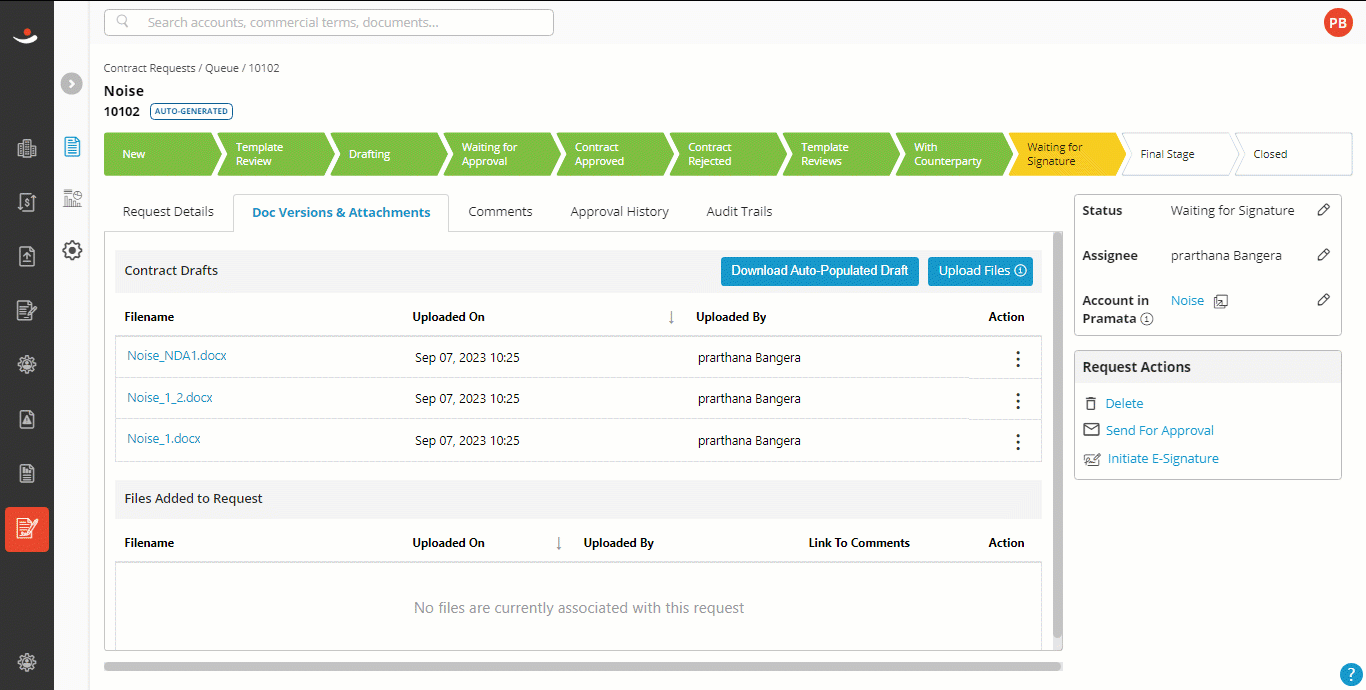
Task: Open action menu for Noise_NDA1.docx
Action: [1018, 359]
